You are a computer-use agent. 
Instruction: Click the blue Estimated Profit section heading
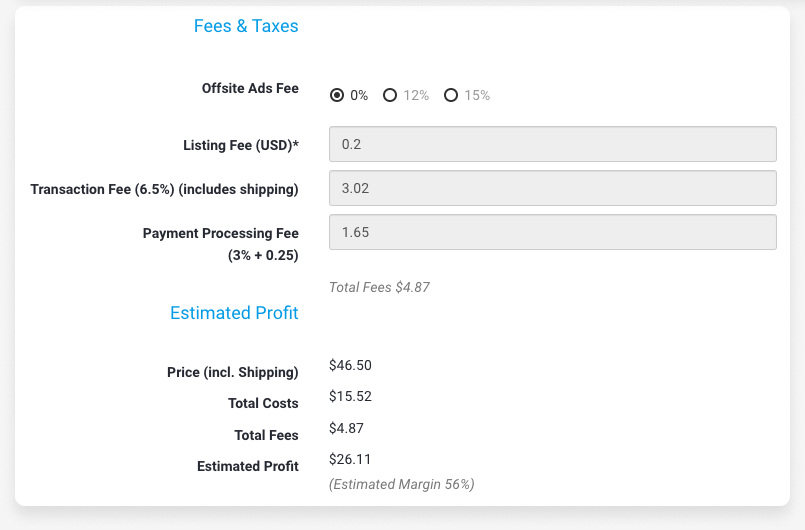[234, 313]
